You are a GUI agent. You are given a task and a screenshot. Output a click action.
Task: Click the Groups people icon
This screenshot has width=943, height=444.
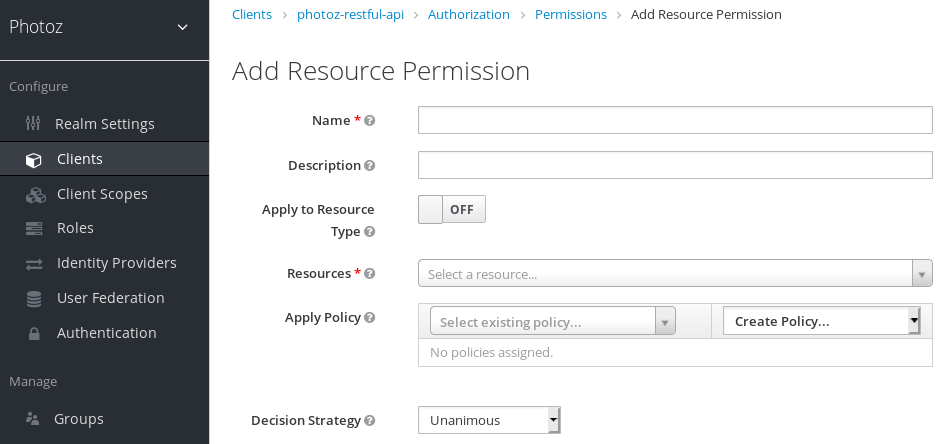(x=33, y=419)
